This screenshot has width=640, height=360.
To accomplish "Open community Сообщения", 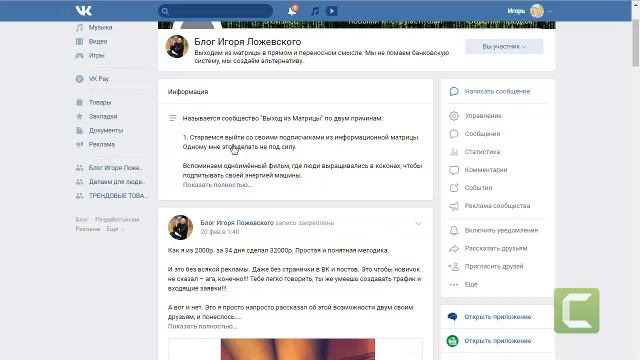I will (x=482, y=134).
